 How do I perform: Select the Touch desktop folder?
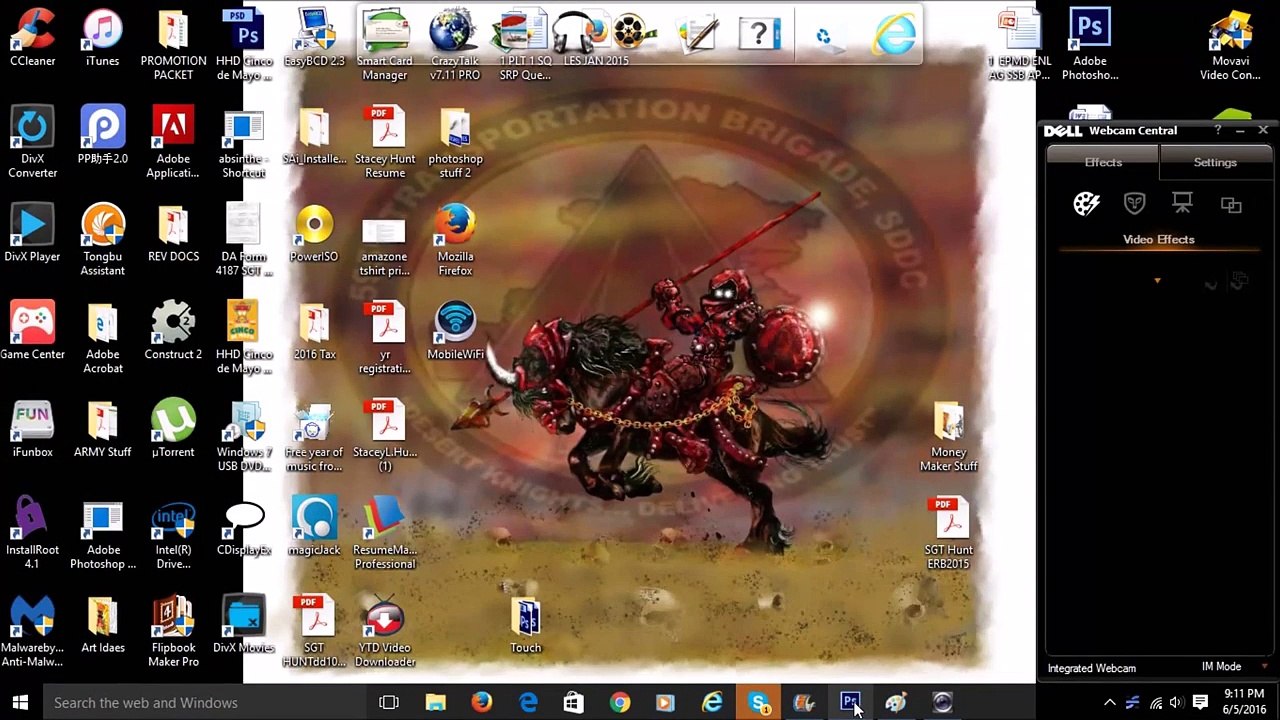[x=525, y=625]
